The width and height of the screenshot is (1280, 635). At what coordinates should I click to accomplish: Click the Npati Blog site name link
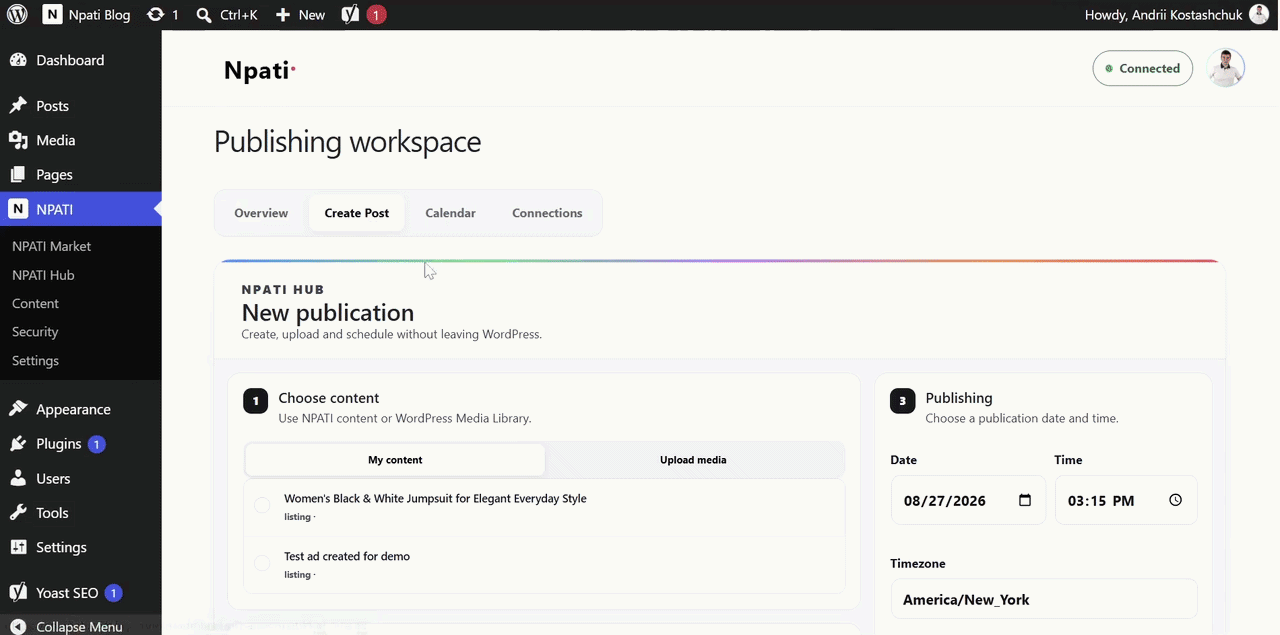(x=99, y=15)
